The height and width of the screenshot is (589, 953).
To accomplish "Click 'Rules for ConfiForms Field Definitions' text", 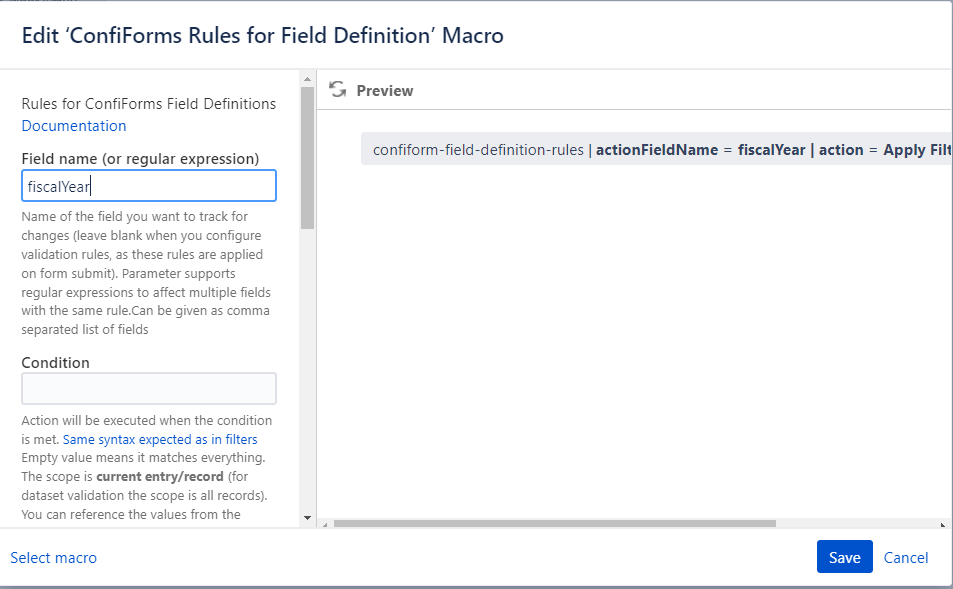I will 149,103.
